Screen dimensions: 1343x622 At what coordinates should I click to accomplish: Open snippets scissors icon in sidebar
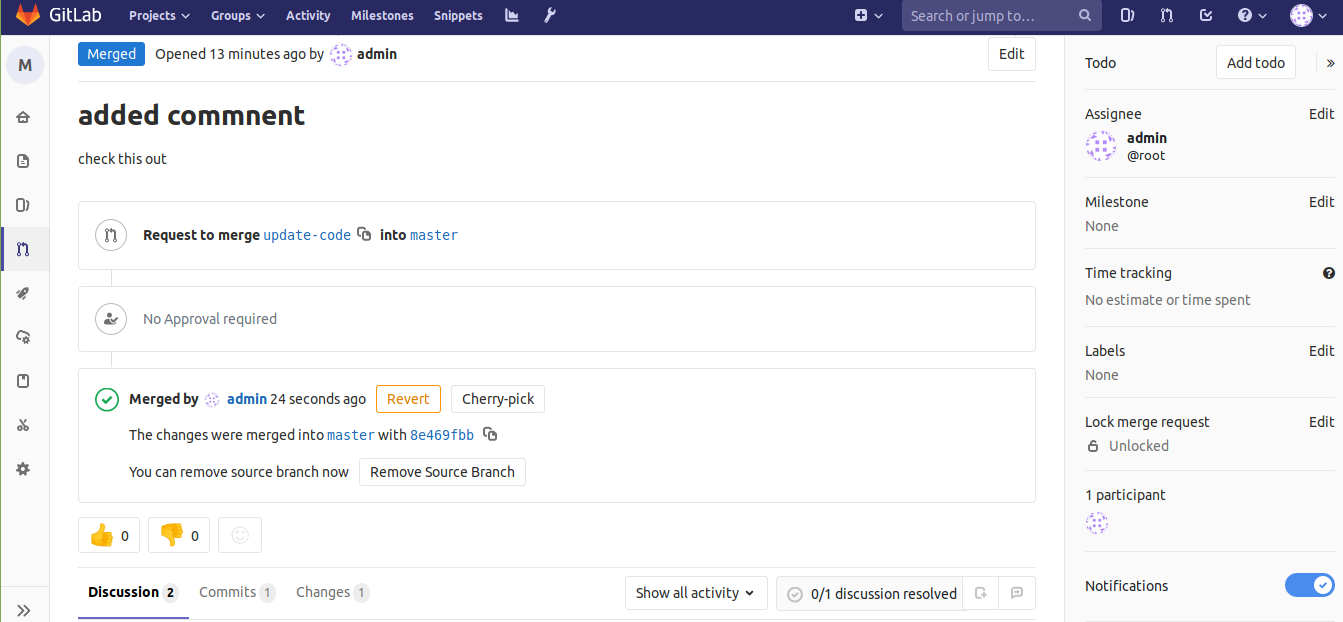(24, 425)
